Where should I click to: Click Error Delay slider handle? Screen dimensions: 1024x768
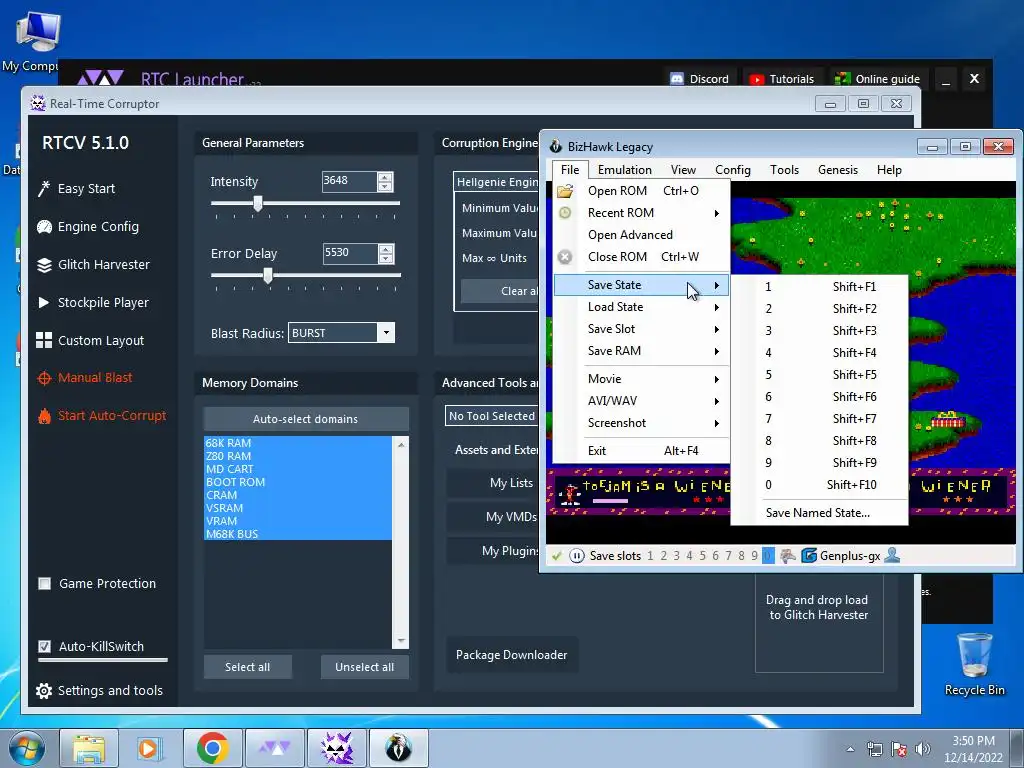(268, 276)
